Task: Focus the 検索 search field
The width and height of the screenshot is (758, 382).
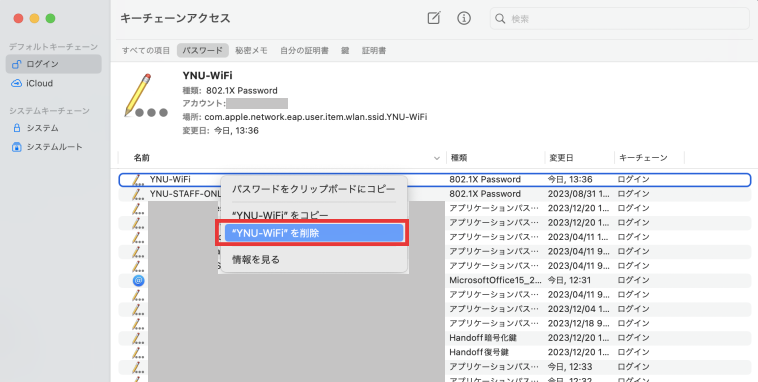Action: coord(619,19)
